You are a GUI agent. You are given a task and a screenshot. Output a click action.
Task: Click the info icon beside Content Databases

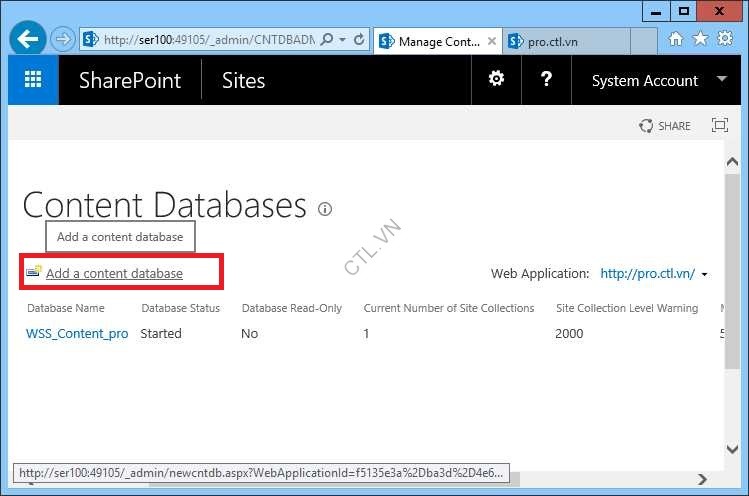tap(325, 209)
